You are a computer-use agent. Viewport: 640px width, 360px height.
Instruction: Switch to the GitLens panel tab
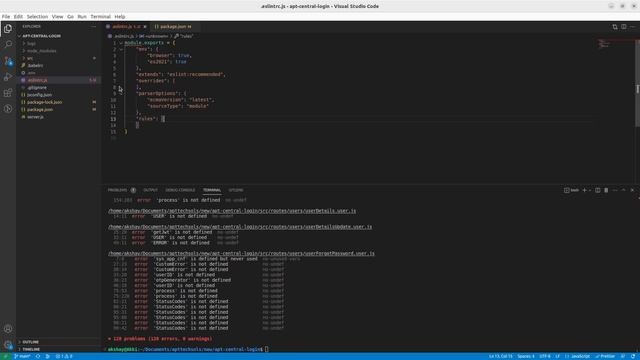[236, 190]
